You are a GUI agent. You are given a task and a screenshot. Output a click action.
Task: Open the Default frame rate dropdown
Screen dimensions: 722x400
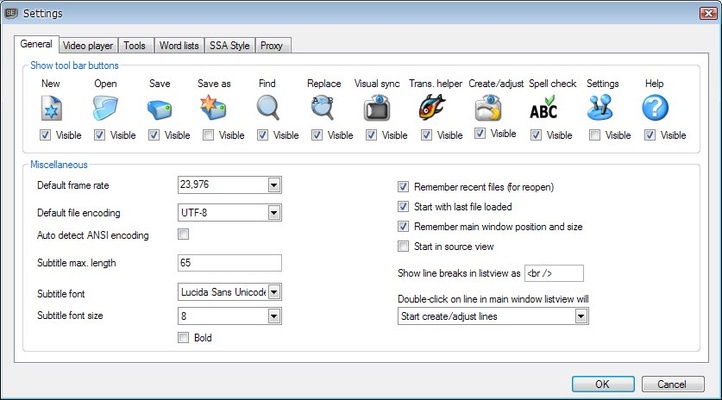pyautogui.click(x=274, y=185)
